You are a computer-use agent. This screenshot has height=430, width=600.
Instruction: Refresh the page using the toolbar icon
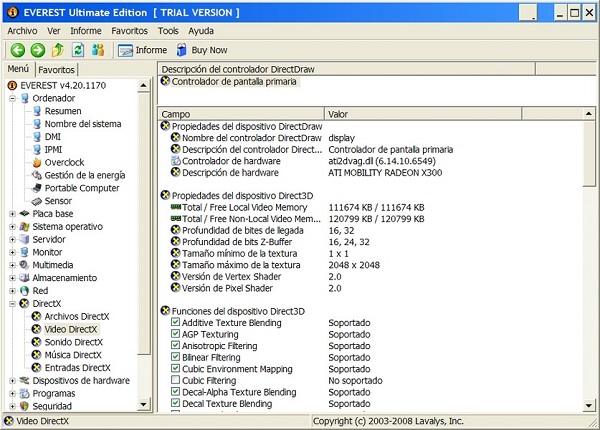tap(78, 50)
